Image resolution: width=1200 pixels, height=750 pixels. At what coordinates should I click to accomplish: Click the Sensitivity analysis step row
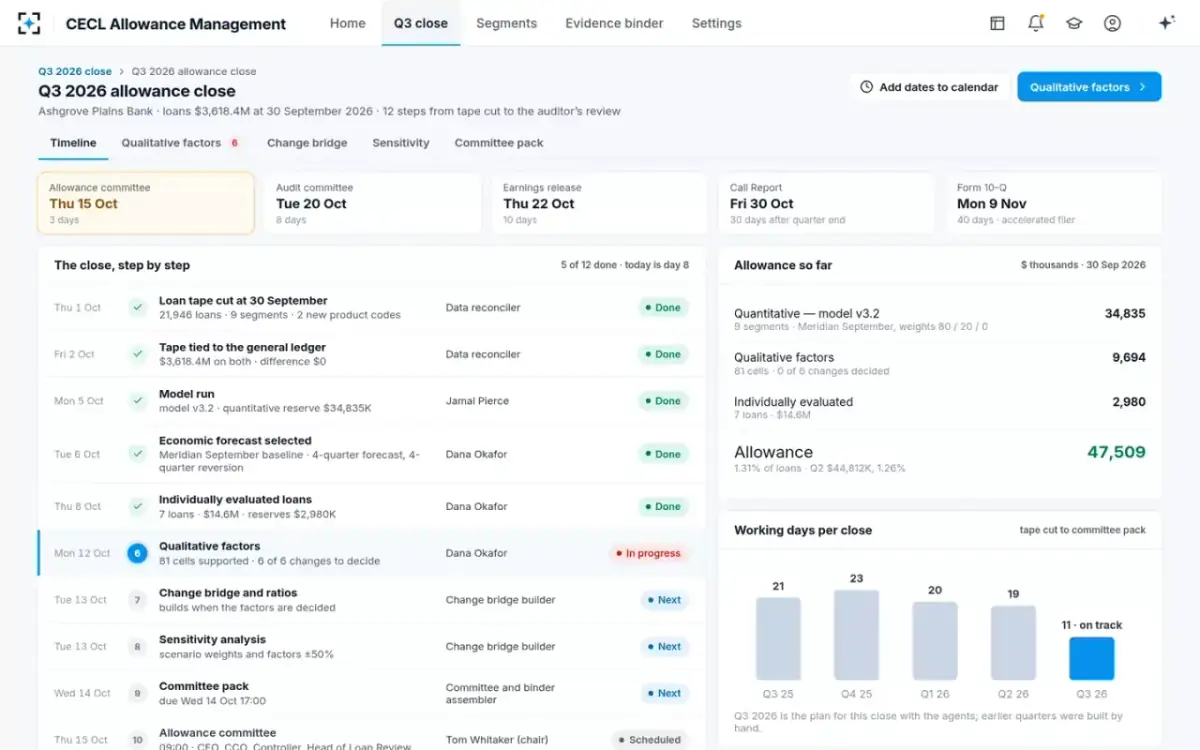(x=372, y=647)
